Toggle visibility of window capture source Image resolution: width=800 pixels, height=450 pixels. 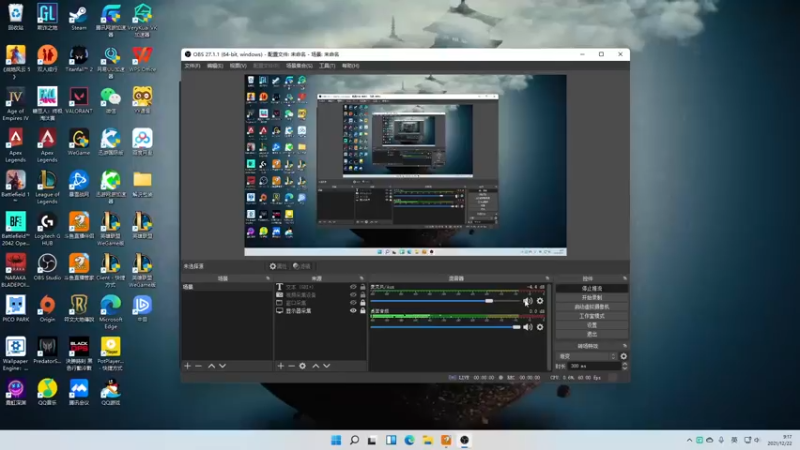[353, 303]
